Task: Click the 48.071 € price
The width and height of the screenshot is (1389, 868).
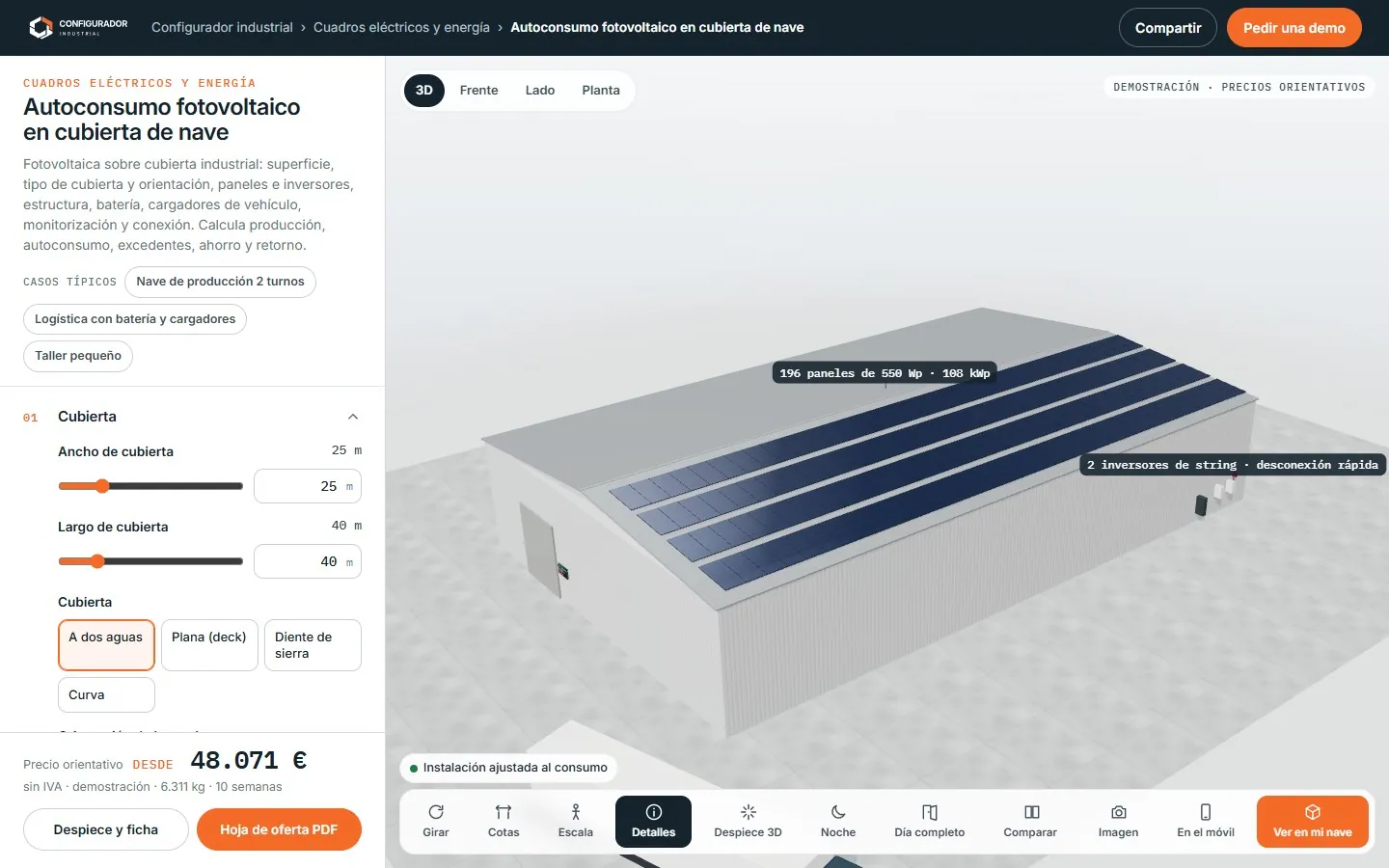Action: (x=249, y=761)
